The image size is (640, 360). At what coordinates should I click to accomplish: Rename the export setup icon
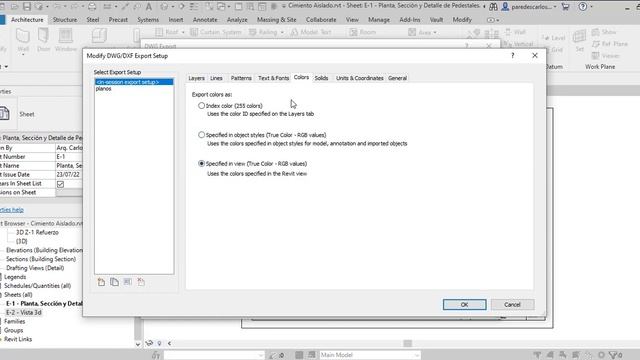click(128, 282)
